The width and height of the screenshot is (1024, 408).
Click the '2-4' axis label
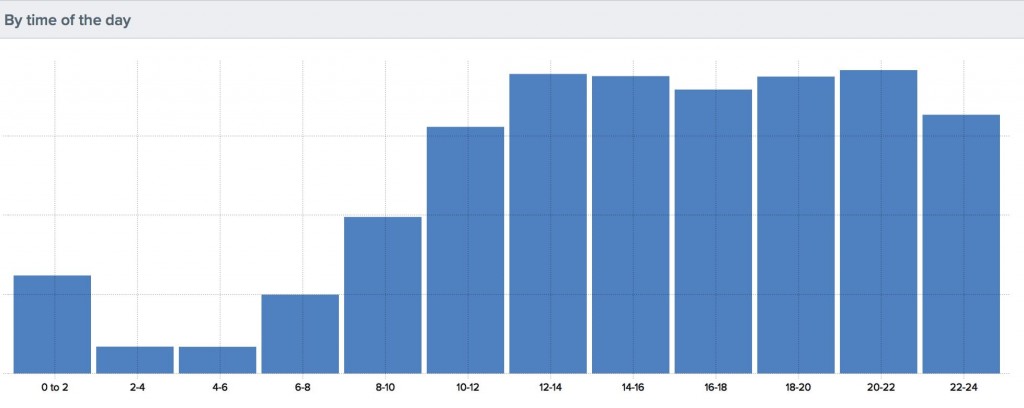[137, 388]
